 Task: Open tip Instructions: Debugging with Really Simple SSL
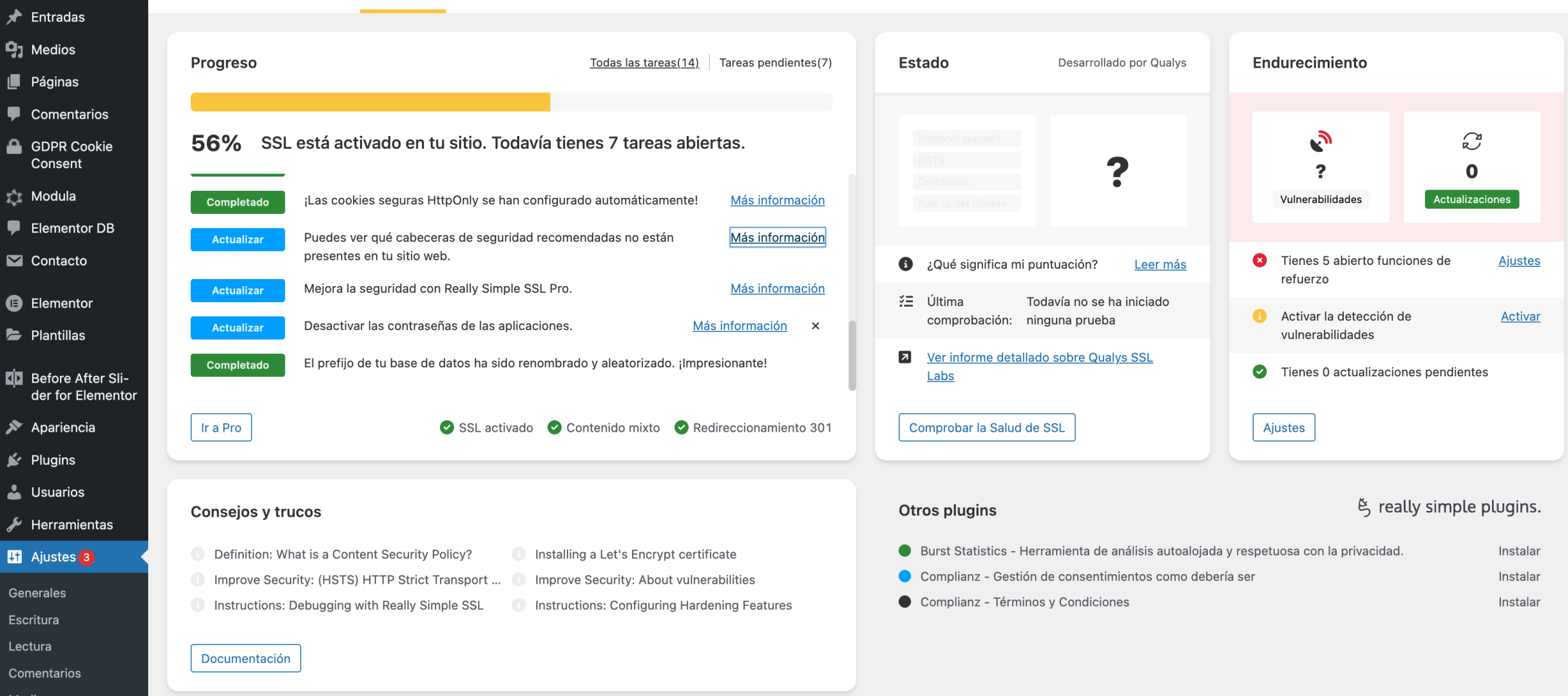point(349,605)
